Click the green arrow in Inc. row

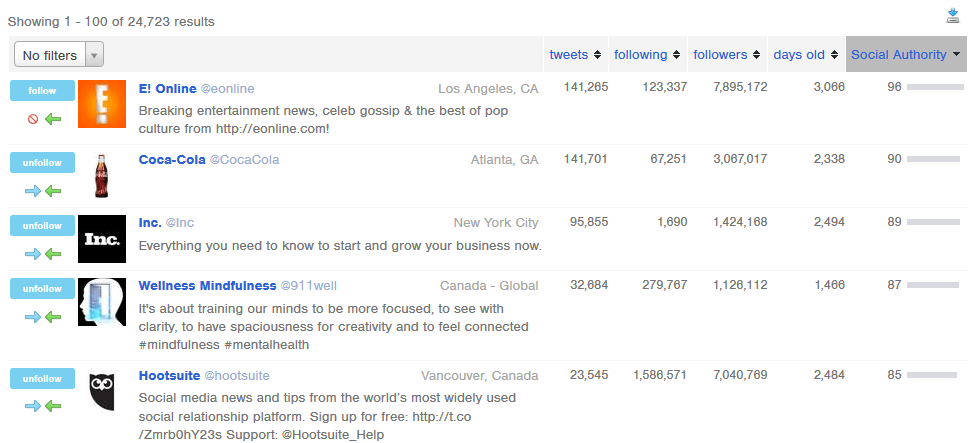[54, 254]
